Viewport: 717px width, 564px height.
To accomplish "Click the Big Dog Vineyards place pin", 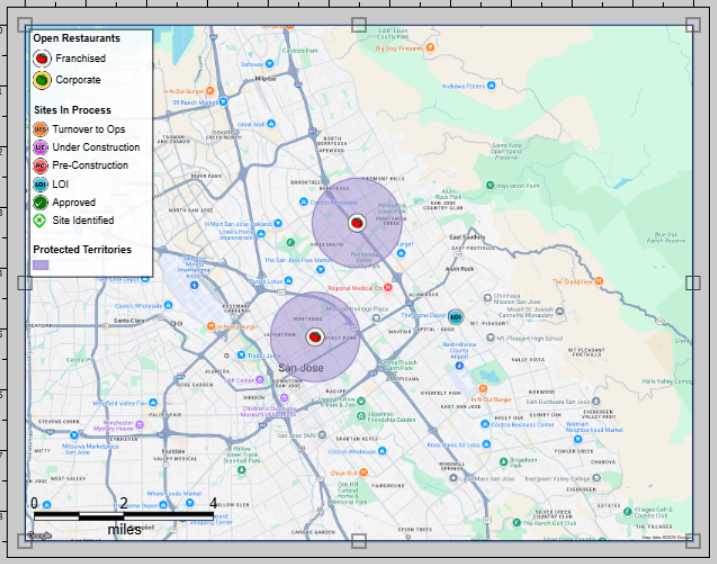I will pos(429,47).
